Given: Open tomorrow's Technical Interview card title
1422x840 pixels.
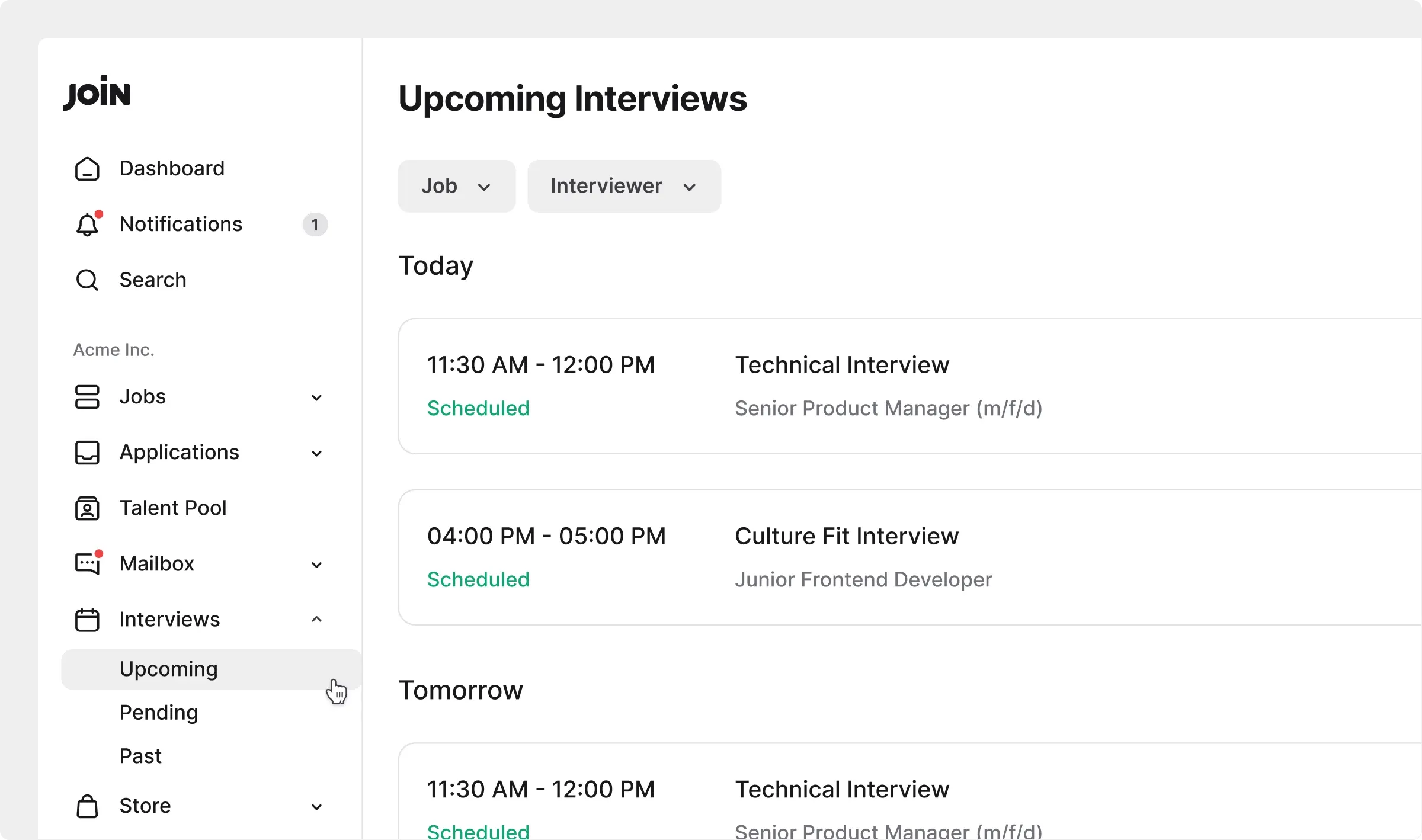Looking at the screenshot, I should pos(842,790).
